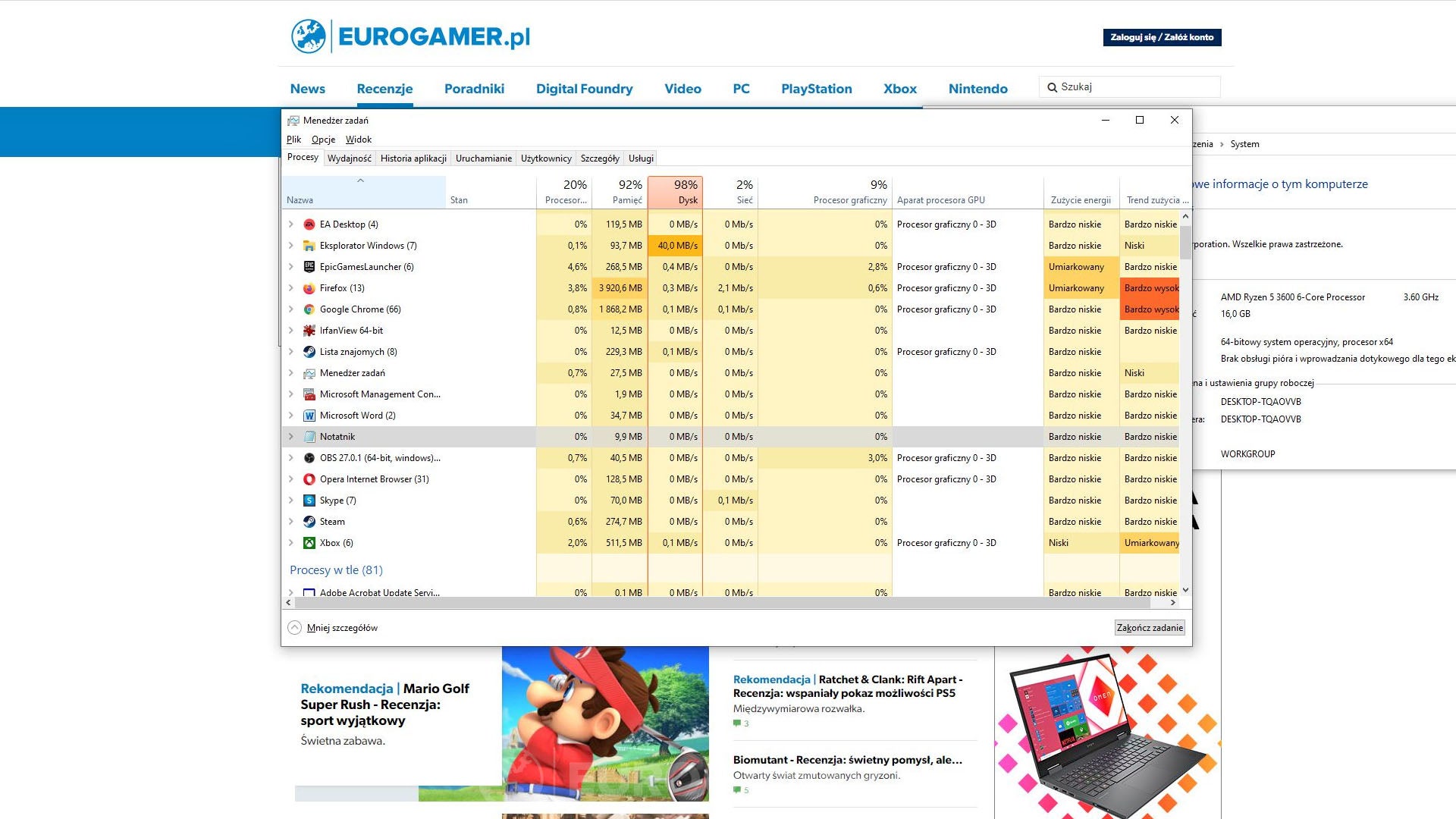The image size is (1456, 819).
Task: Click comments bubble icon under Biomutant review
Action: 736,790
